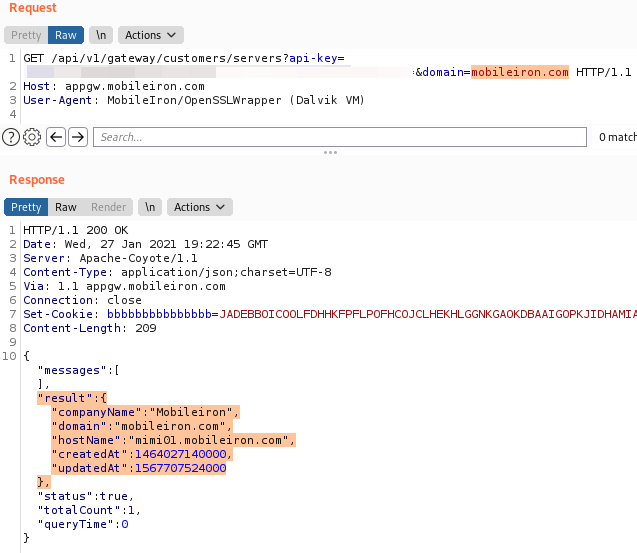The height and width of the screenshot is (553, 637).
Task: Click the panel divider dots handle
Action: (330, 153)
